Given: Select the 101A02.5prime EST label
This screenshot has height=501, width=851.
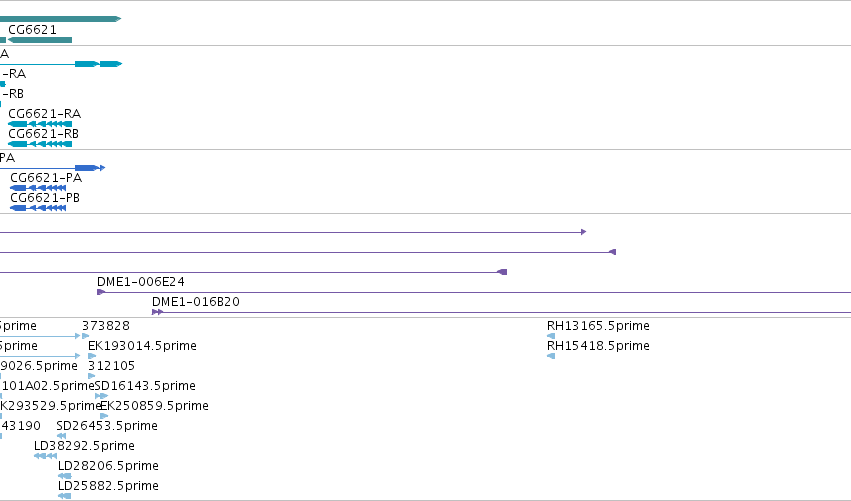Looking at the screenshot, I should (x=48, y=386).
